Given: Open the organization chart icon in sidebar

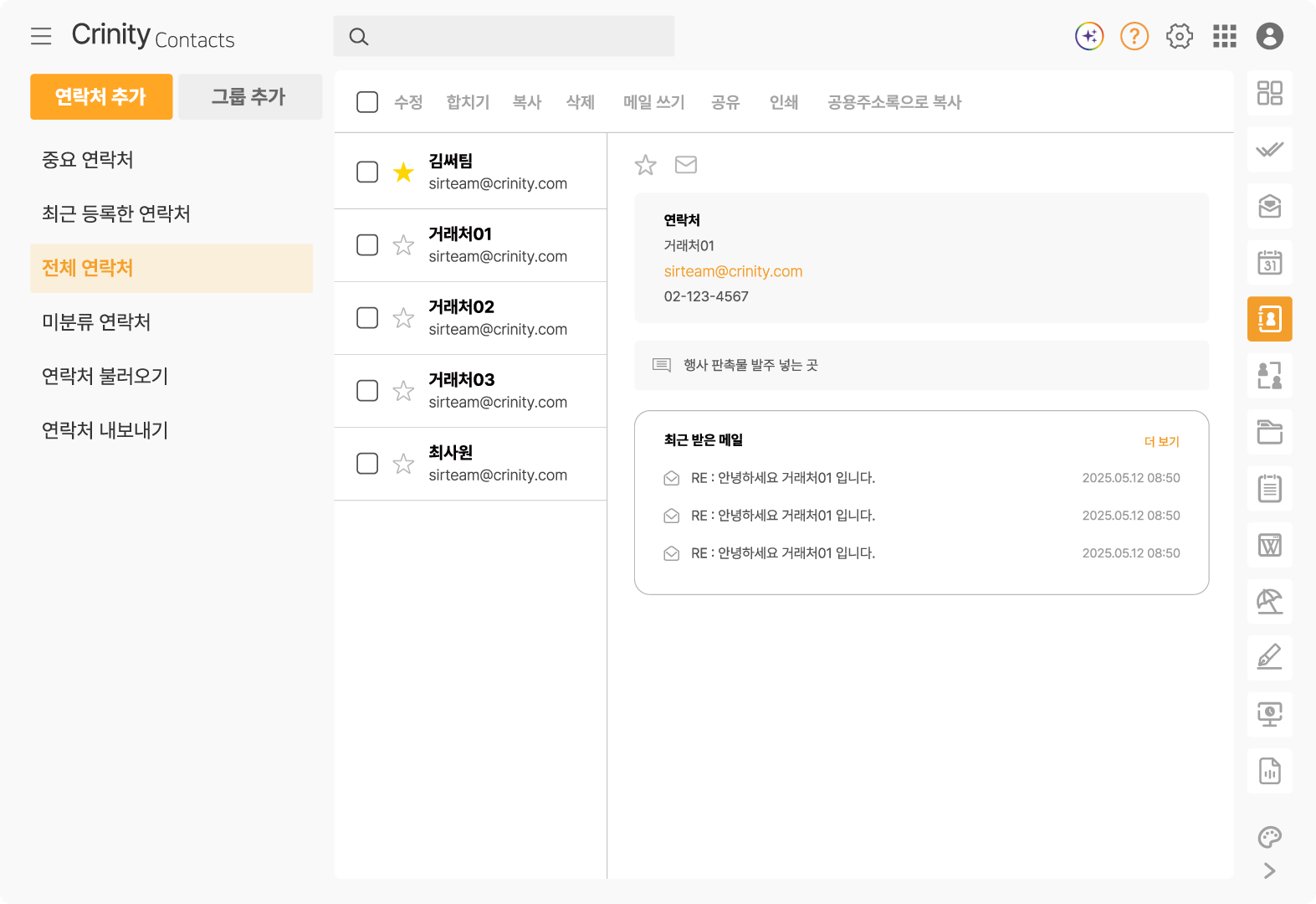Looking at the screenshot, I should pos(1270,376).
